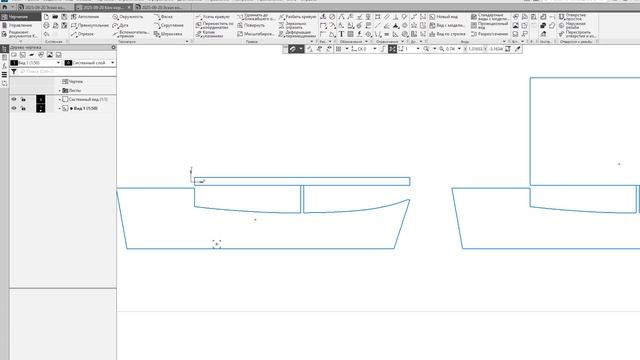Click black color swatch of Вид 1 row
Screen dimensions: 640x360
(x=41, y=108)
